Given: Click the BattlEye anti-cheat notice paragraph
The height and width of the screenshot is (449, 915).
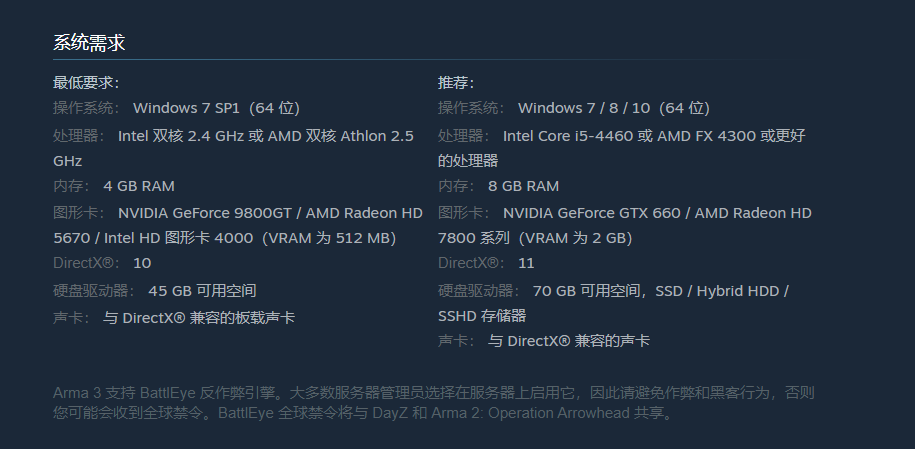Looking at the screenshot, I should 434,403.
